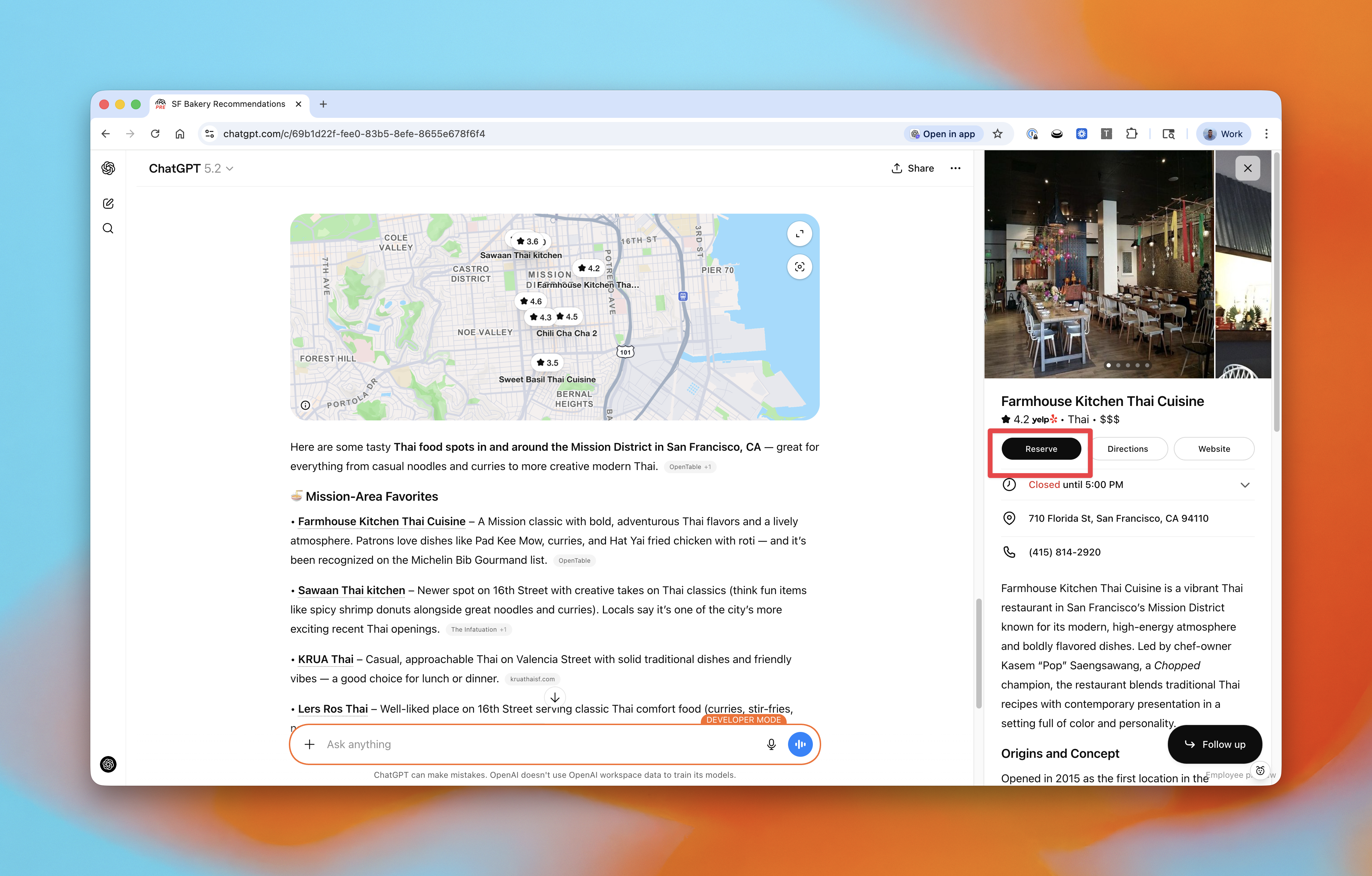Expand the map to fullscreen

[x=799, y=234]
